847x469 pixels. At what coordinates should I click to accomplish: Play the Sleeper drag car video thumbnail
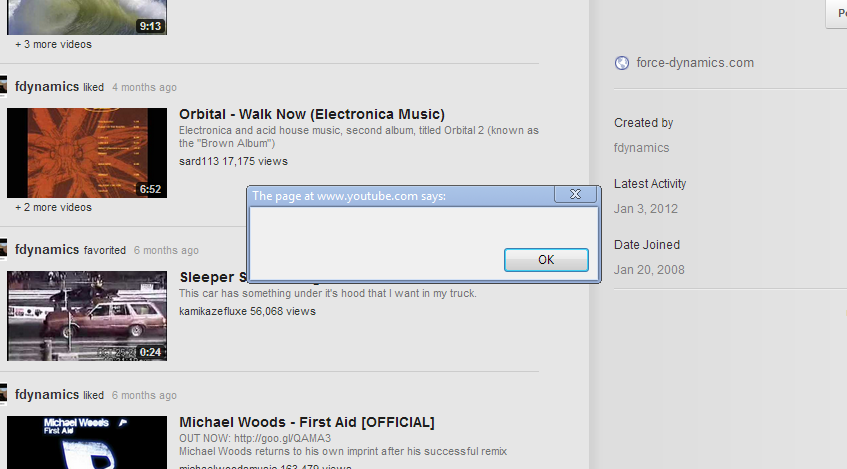pos(86,315)
